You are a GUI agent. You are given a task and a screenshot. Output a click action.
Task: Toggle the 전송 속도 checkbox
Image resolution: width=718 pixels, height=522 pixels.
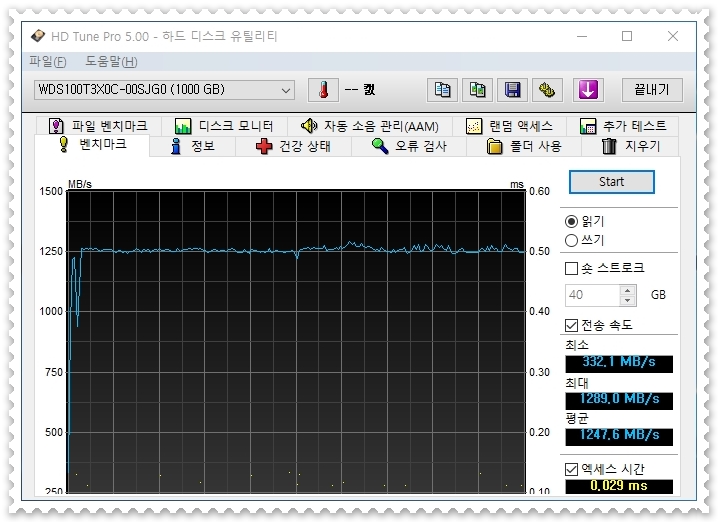(571, 326)
